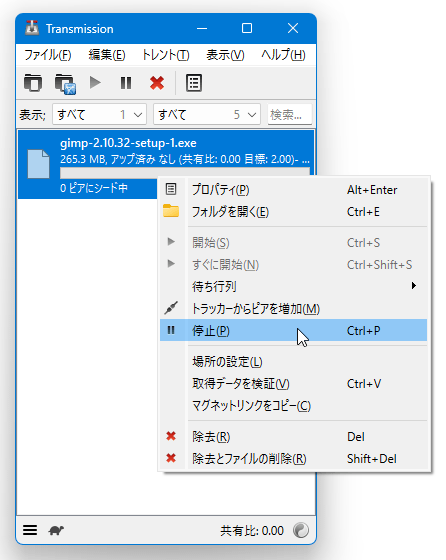Image resolution: width=446 pixels, height=560 pixels.
Task: Click the network activity globe icon in status bar
Action: (x=301, y=530)
